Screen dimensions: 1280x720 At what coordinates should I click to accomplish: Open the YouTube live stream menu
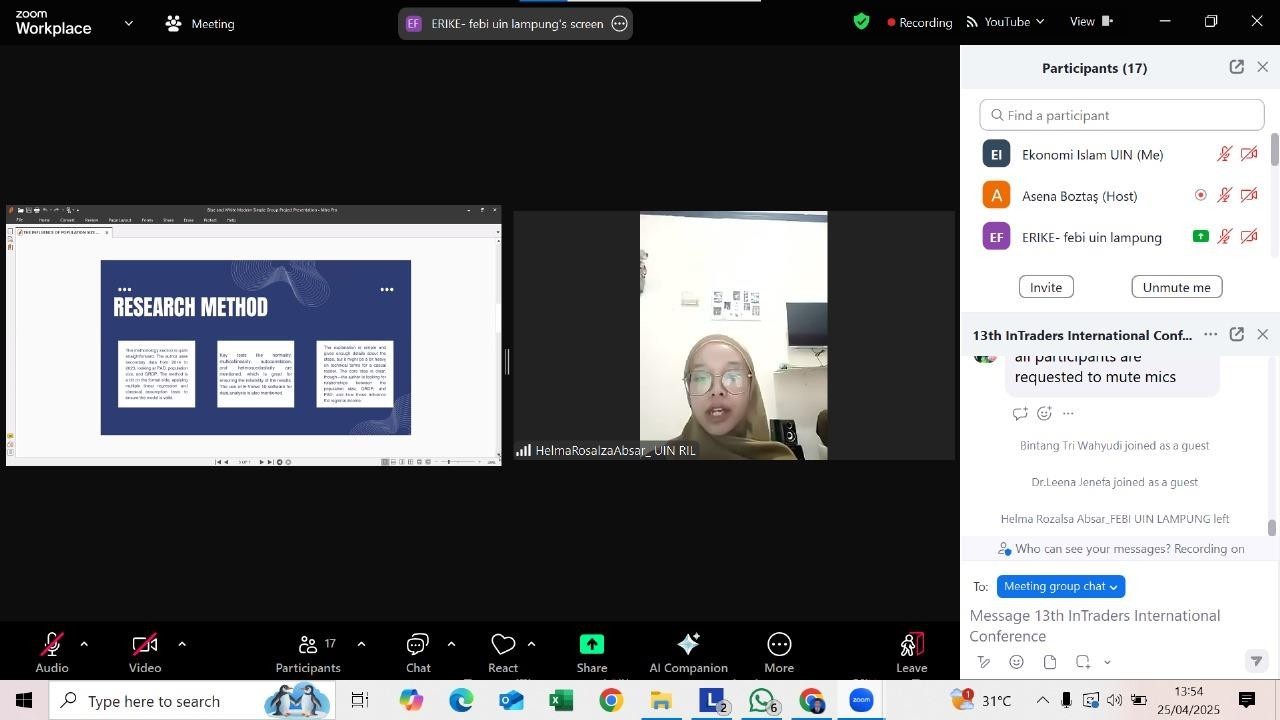pyautogui.click(x=1005, y=21)
